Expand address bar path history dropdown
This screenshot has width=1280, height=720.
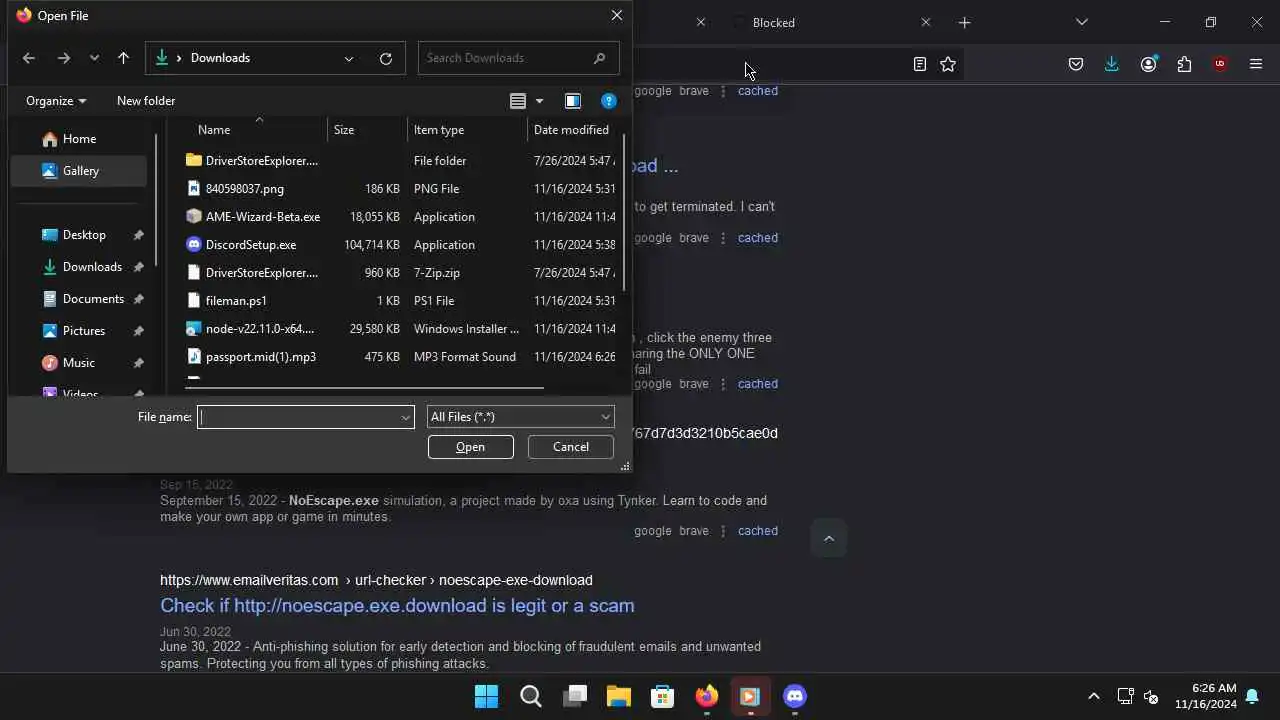click(349, 58)
